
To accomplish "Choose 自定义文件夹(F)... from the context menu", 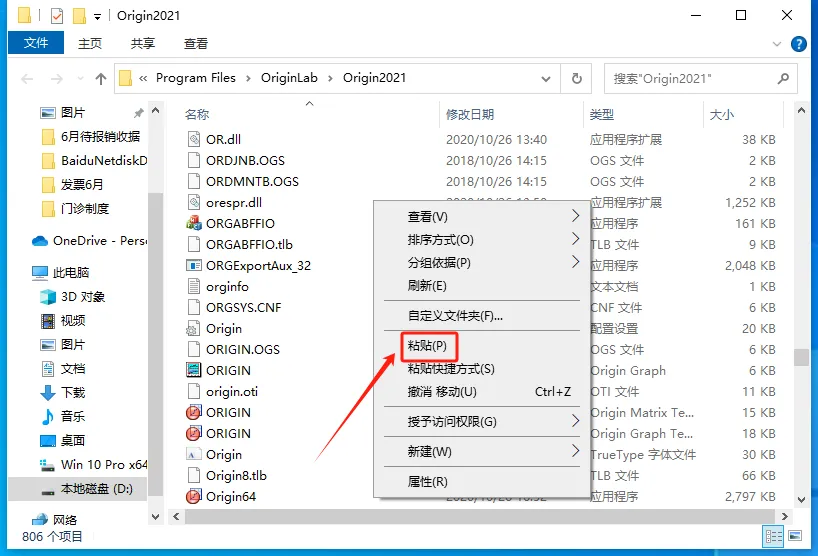I will click(482, 316).
